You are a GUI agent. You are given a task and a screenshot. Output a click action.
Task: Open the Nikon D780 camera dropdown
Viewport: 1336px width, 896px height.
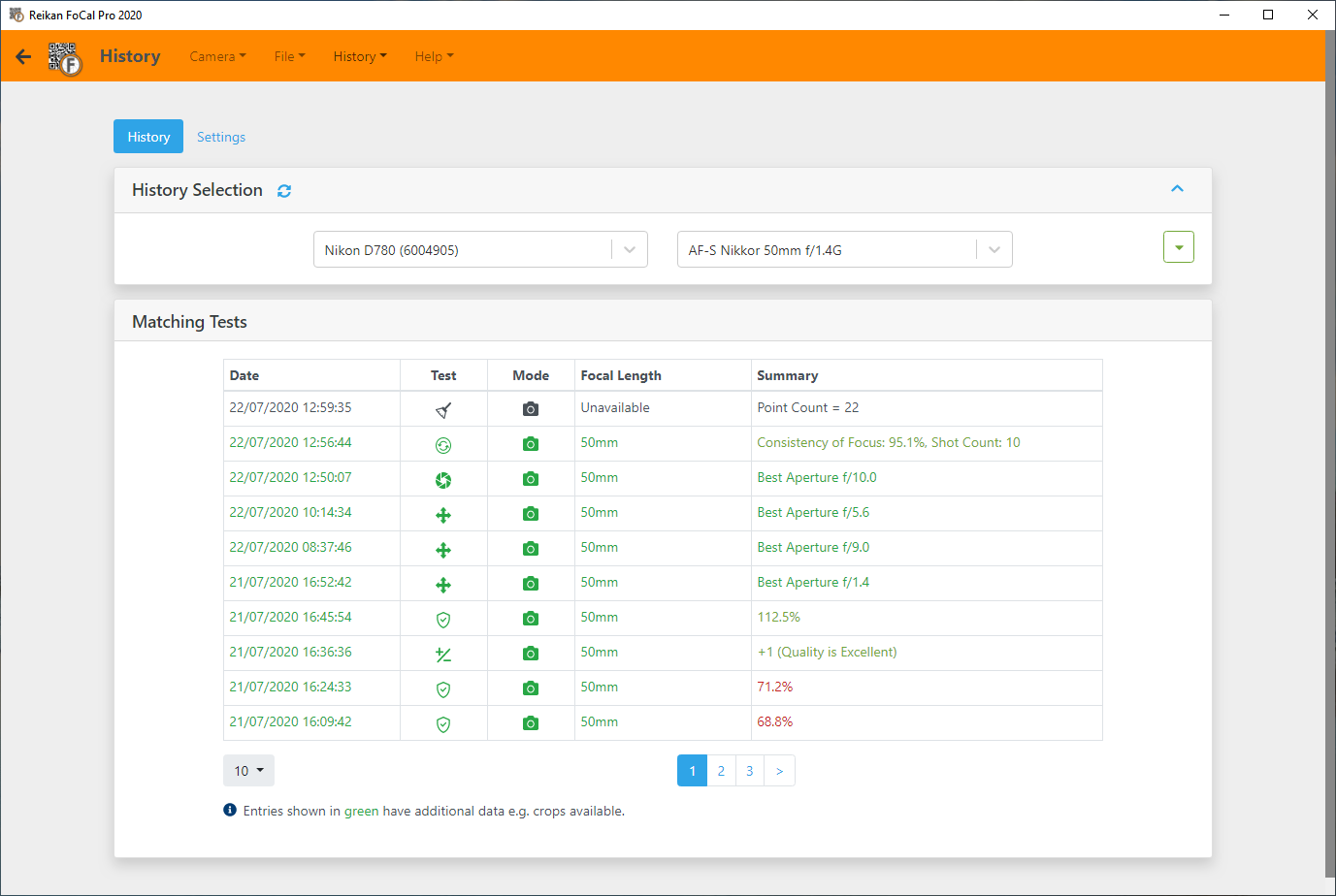tap(480, 249)
